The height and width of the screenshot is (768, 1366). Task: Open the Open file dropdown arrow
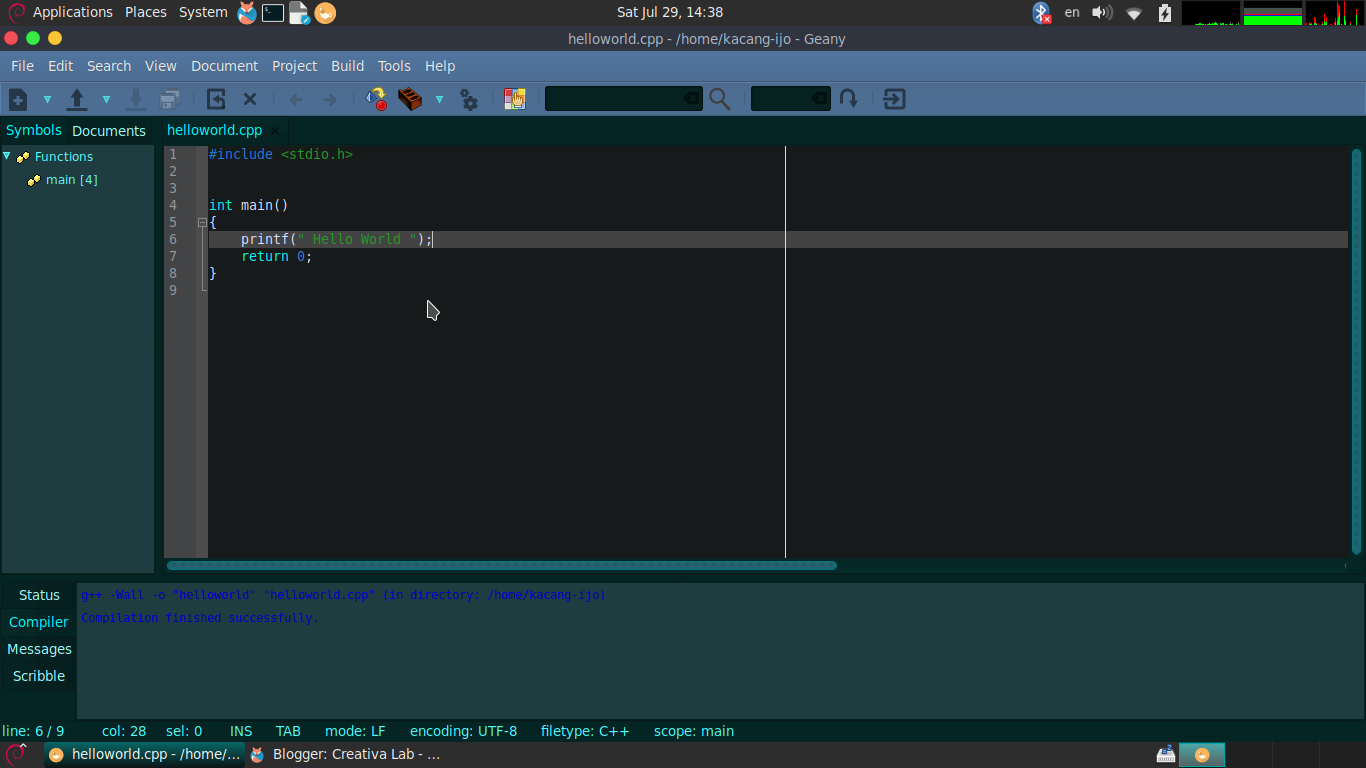pyautogui.click(x=106, y=99)
